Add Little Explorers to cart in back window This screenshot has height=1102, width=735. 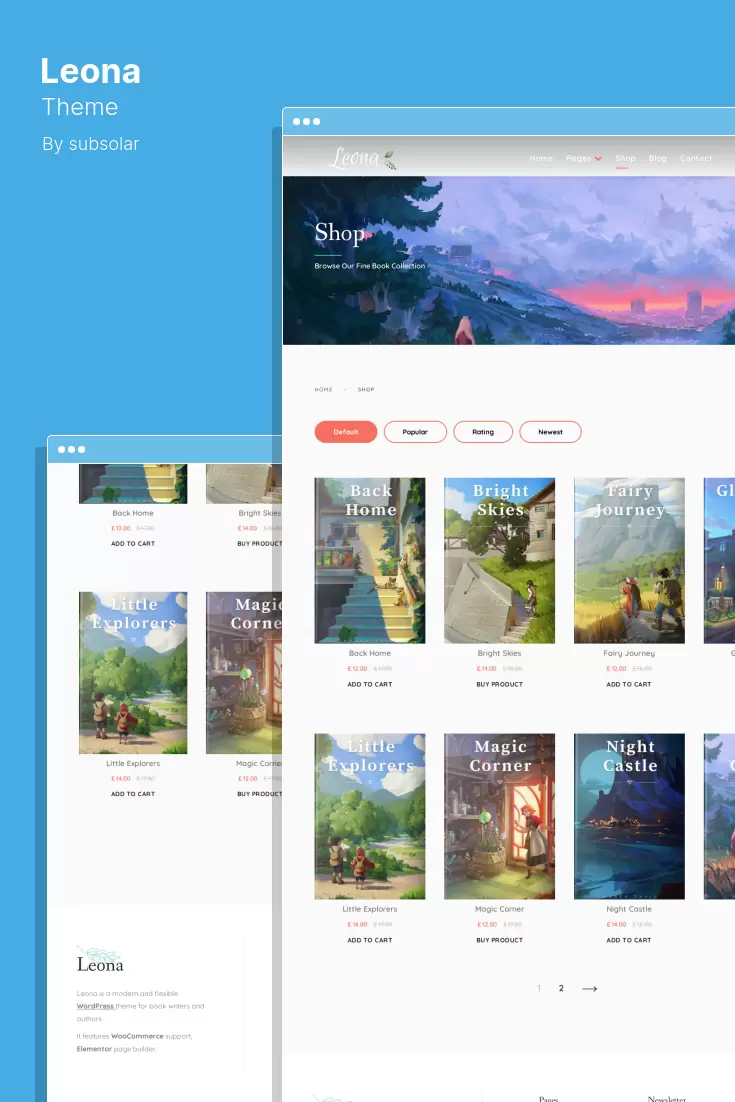click(x=133, y=793)
